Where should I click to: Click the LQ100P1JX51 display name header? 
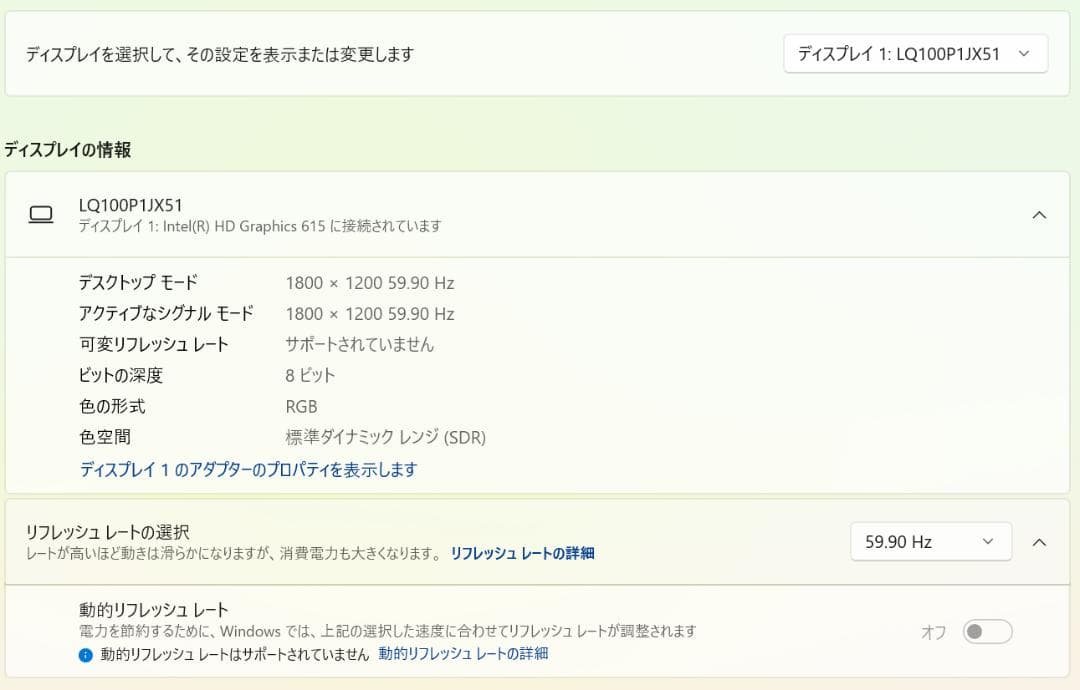pyautogui.click(x=130, y=204)
